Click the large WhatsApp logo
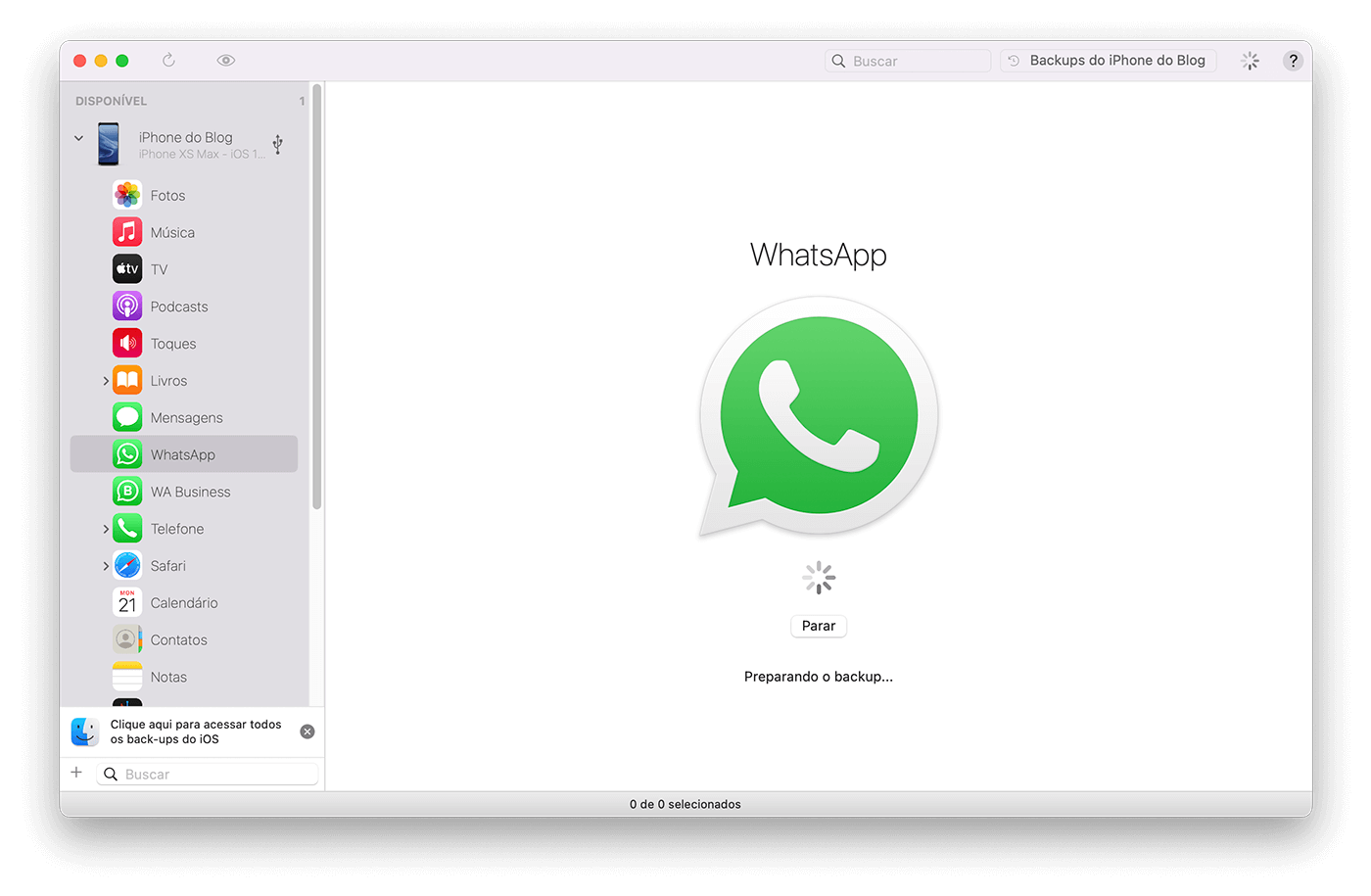Viewport: 1371px width, 896px height. pyautogui.click(x=819, y=416)
